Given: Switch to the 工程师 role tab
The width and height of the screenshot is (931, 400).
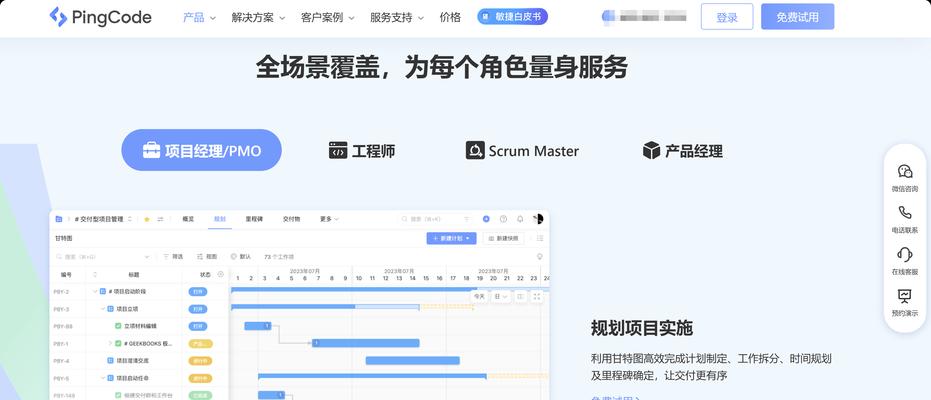Looking at the screenshot, I should point(362,150).
